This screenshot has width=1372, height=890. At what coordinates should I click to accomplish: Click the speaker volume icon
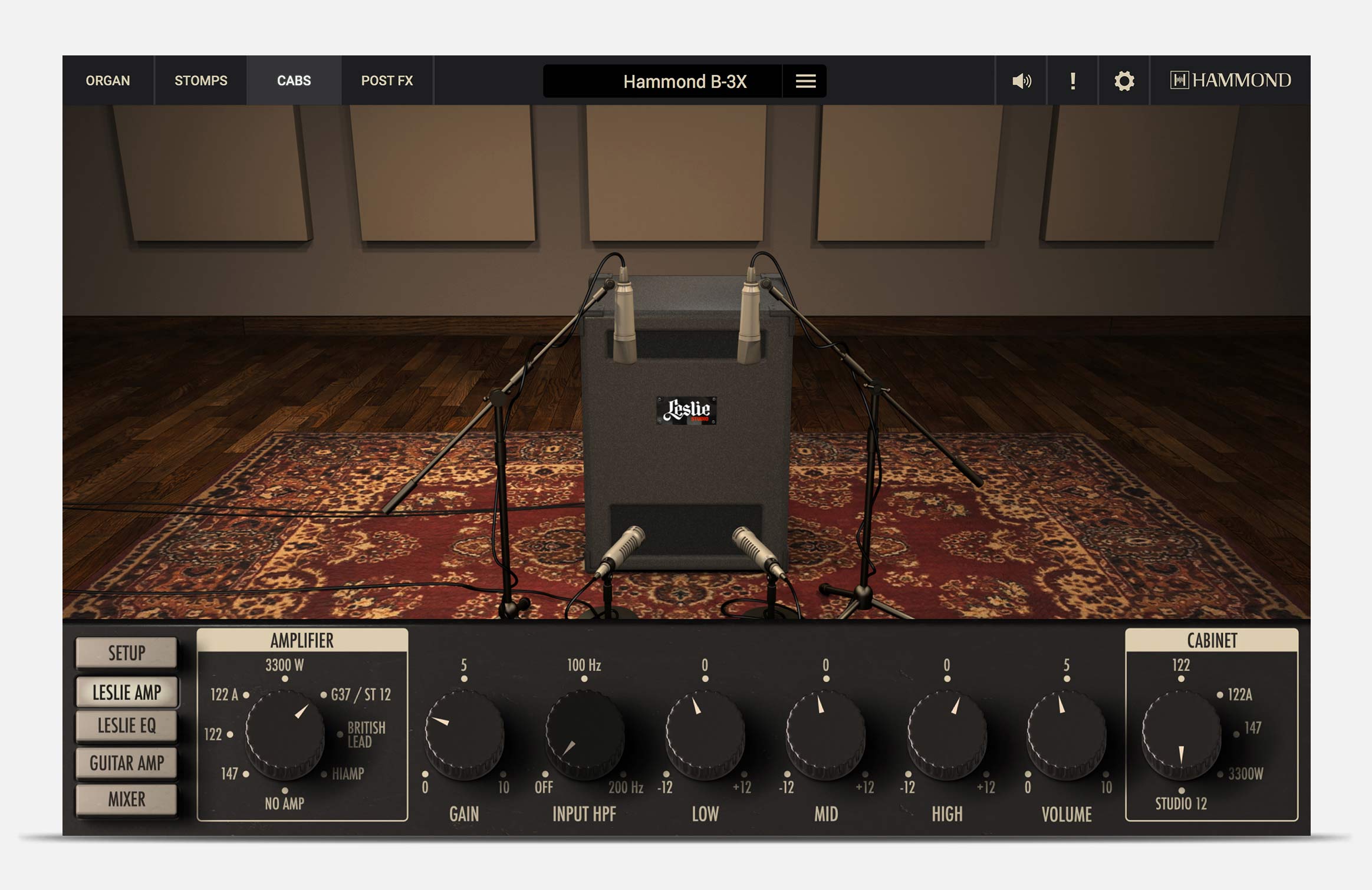[x=1021, y=81]
